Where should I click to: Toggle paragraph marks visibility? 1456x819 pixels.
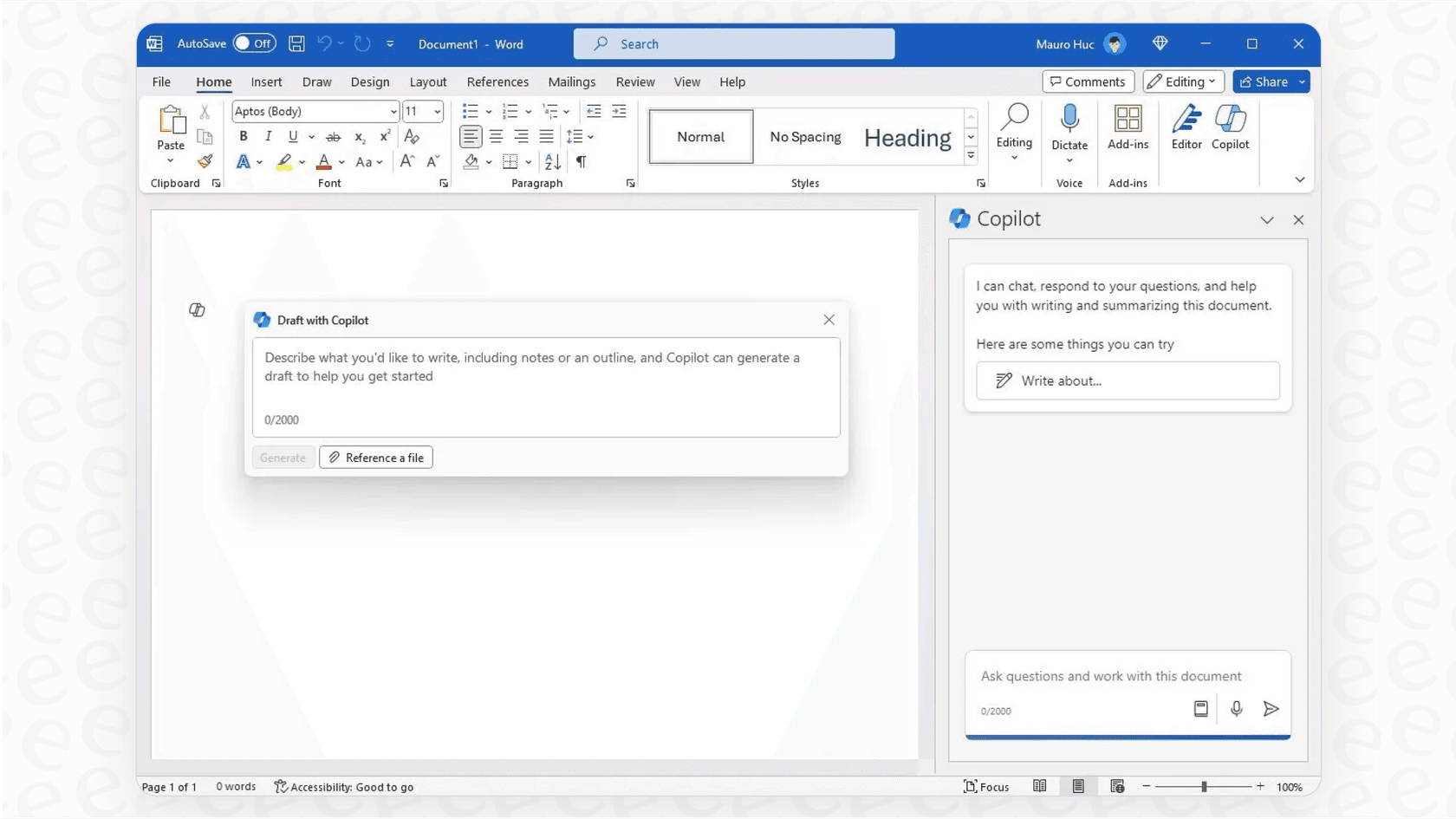pyautogui.click(x=581, y=161)
